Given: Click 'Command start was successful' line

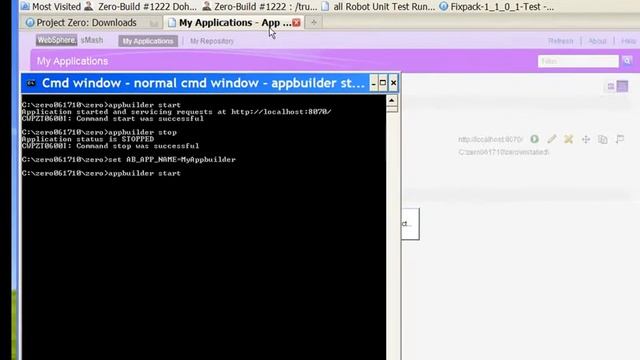Looking at the screenshot, I should click(x=113, y=119).
